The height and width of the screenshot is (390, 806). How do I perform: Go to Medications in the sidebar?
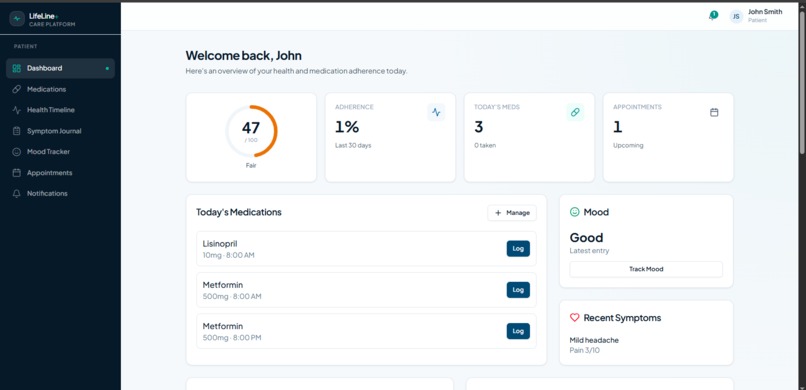60,89
